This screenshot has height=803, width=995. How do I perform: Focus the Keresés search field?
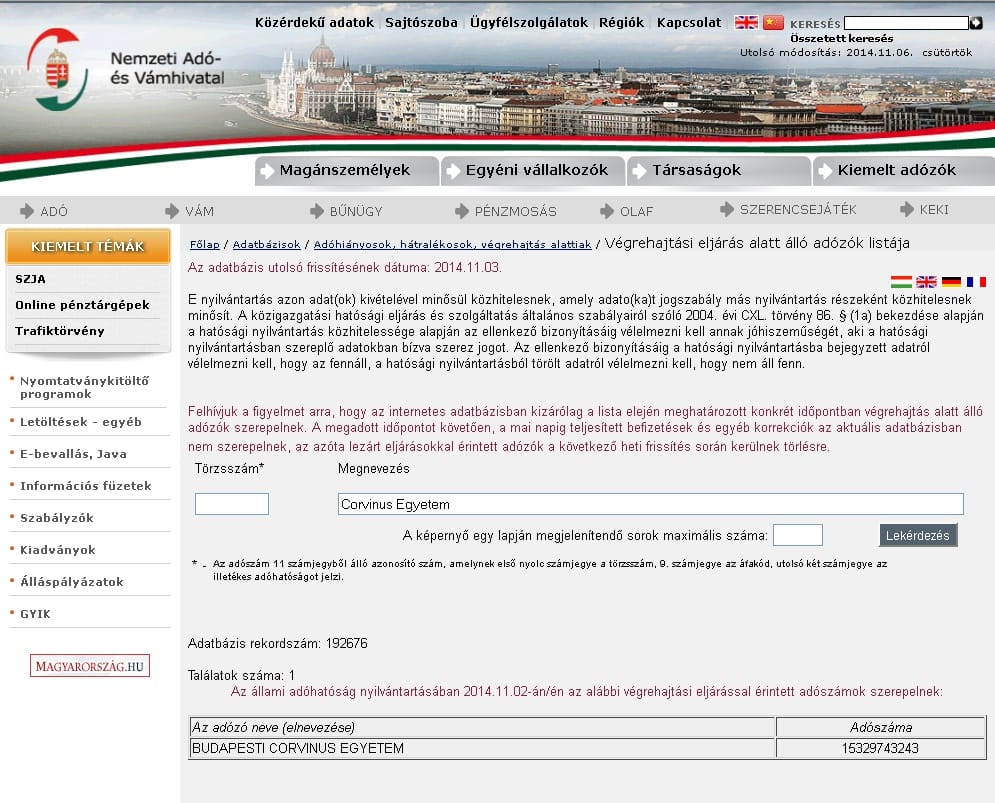click(906, 23)
